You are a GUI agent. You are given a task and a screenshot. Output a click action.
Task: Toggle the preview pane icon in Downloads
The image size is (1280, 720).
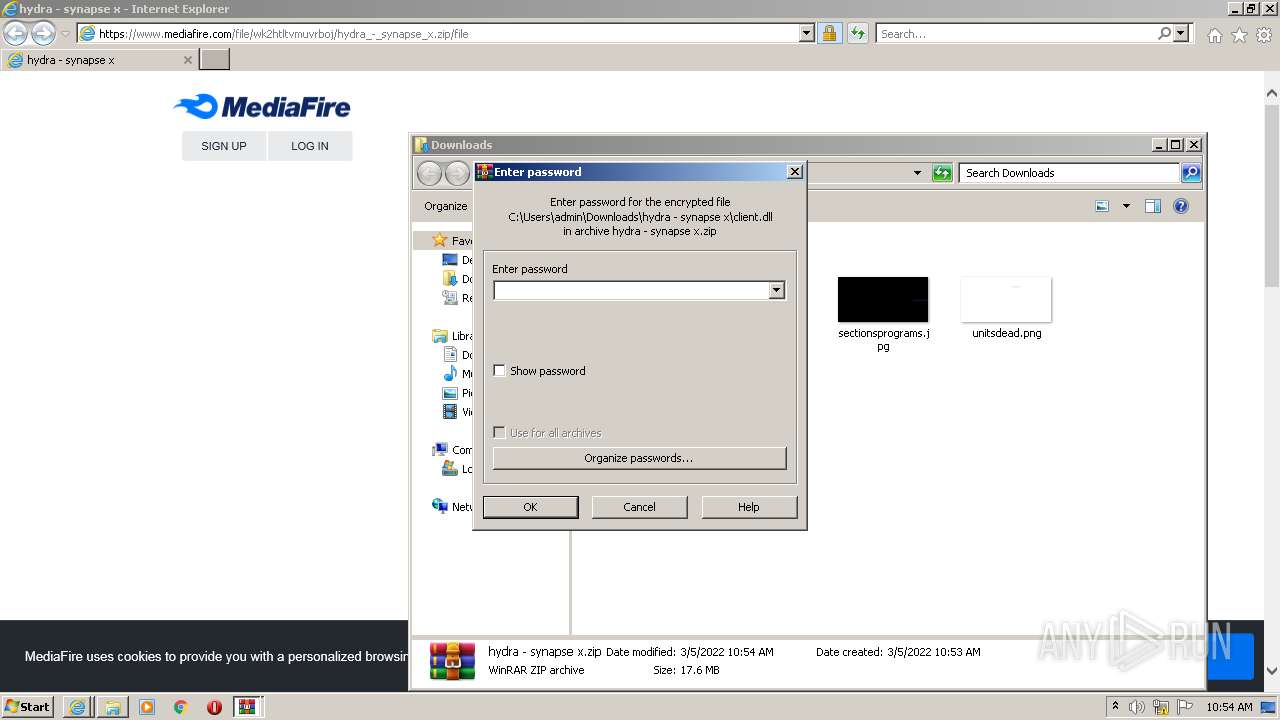point(1152,206)
